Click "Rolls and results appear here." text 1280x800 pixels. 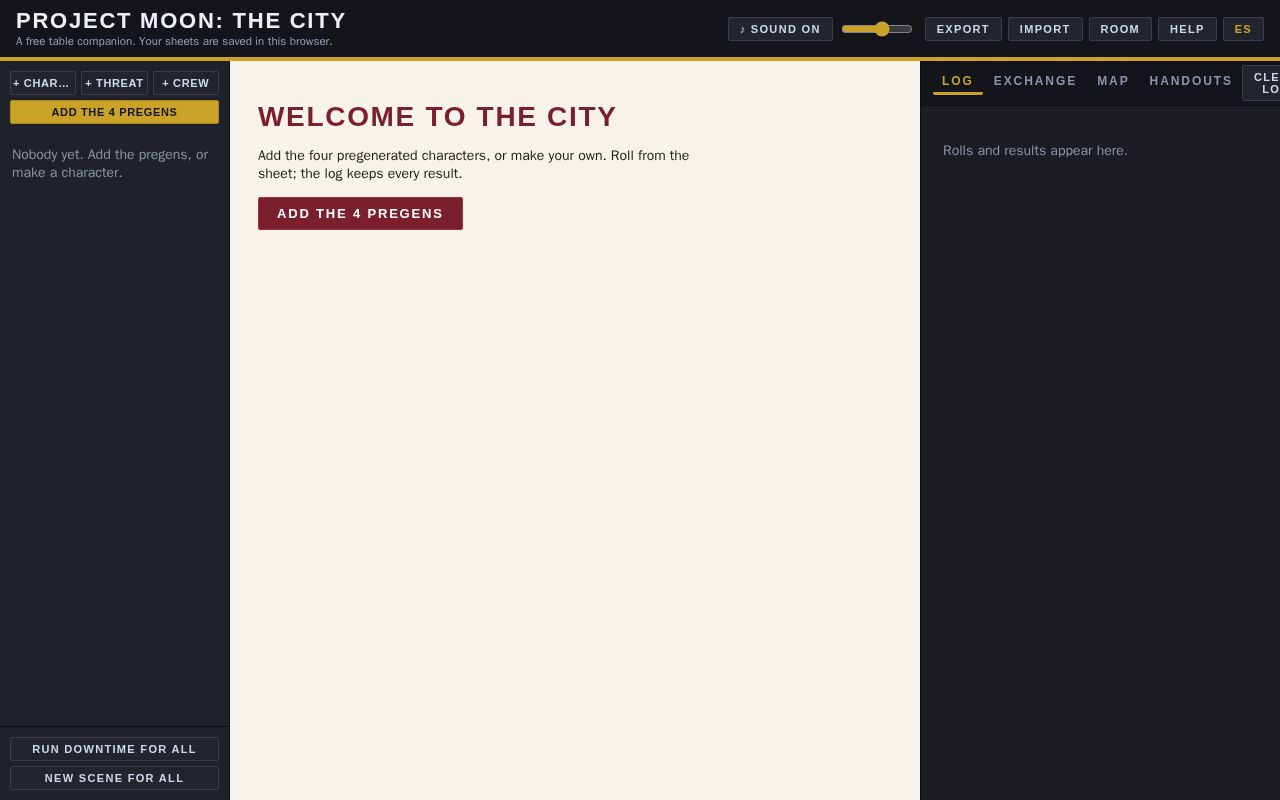[x=1035, y=151]
